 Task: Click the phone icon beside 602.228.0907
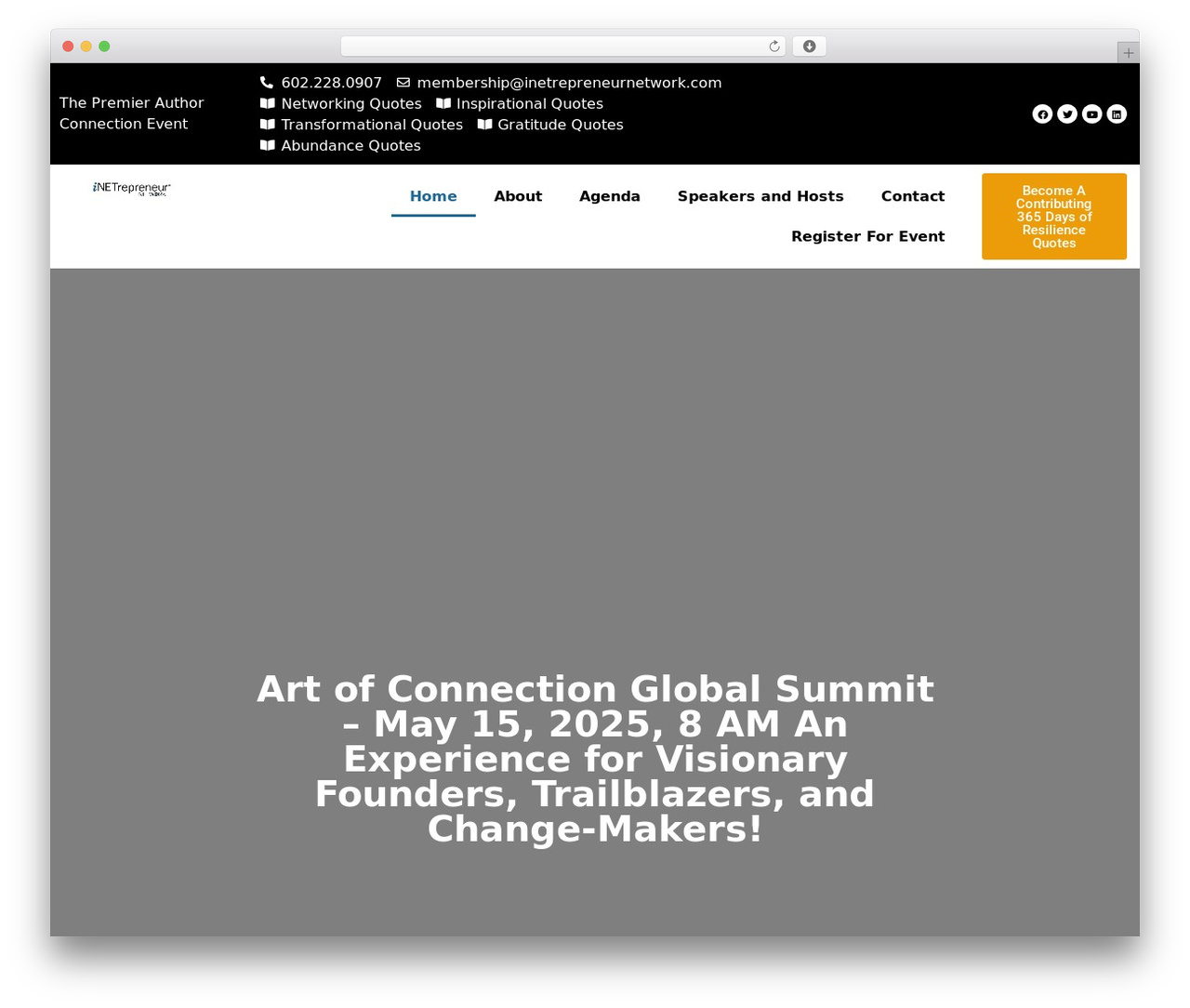click(x=267, y=83)
